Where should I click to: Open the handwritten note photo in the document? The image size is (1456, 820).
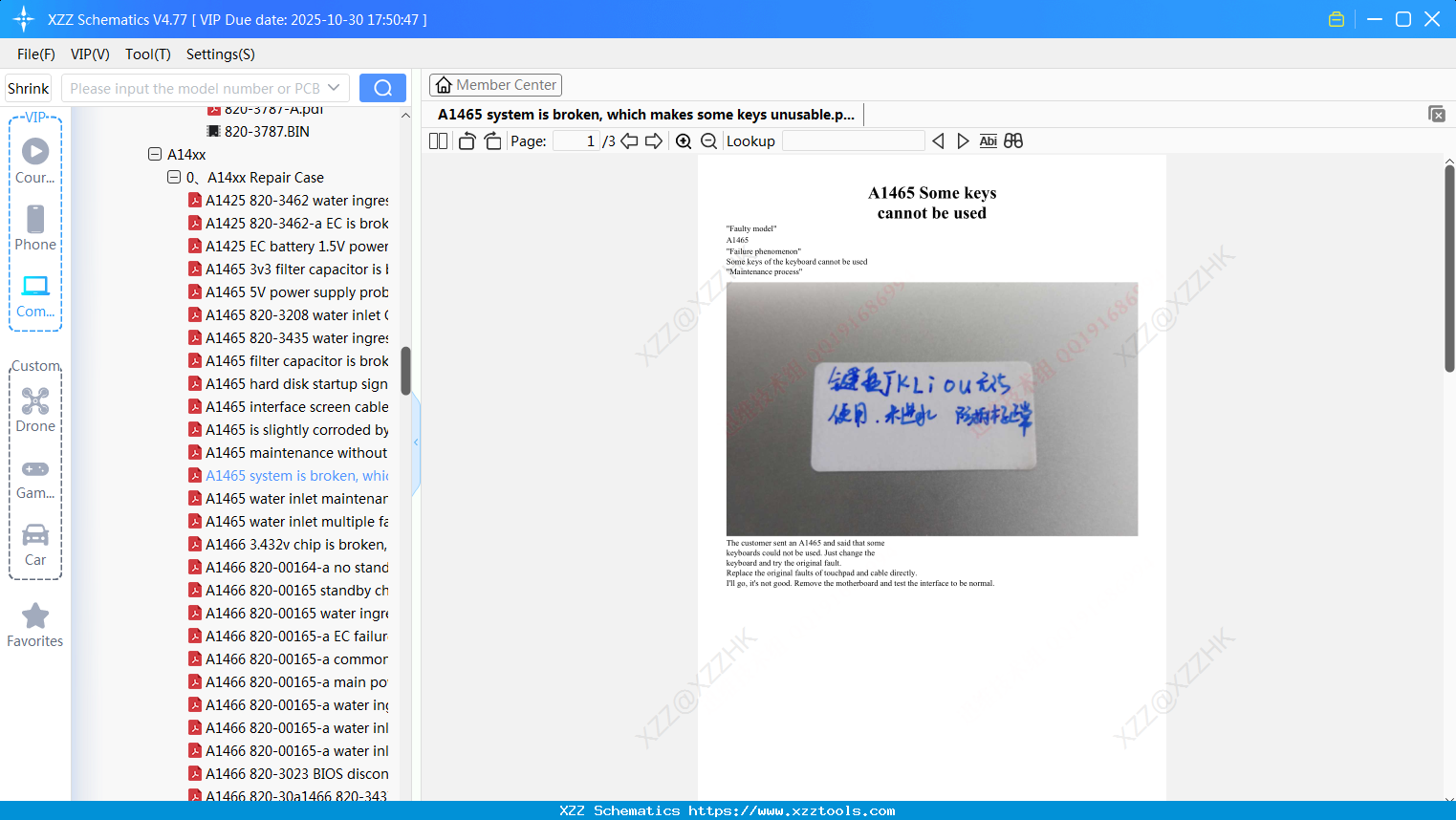932,409
